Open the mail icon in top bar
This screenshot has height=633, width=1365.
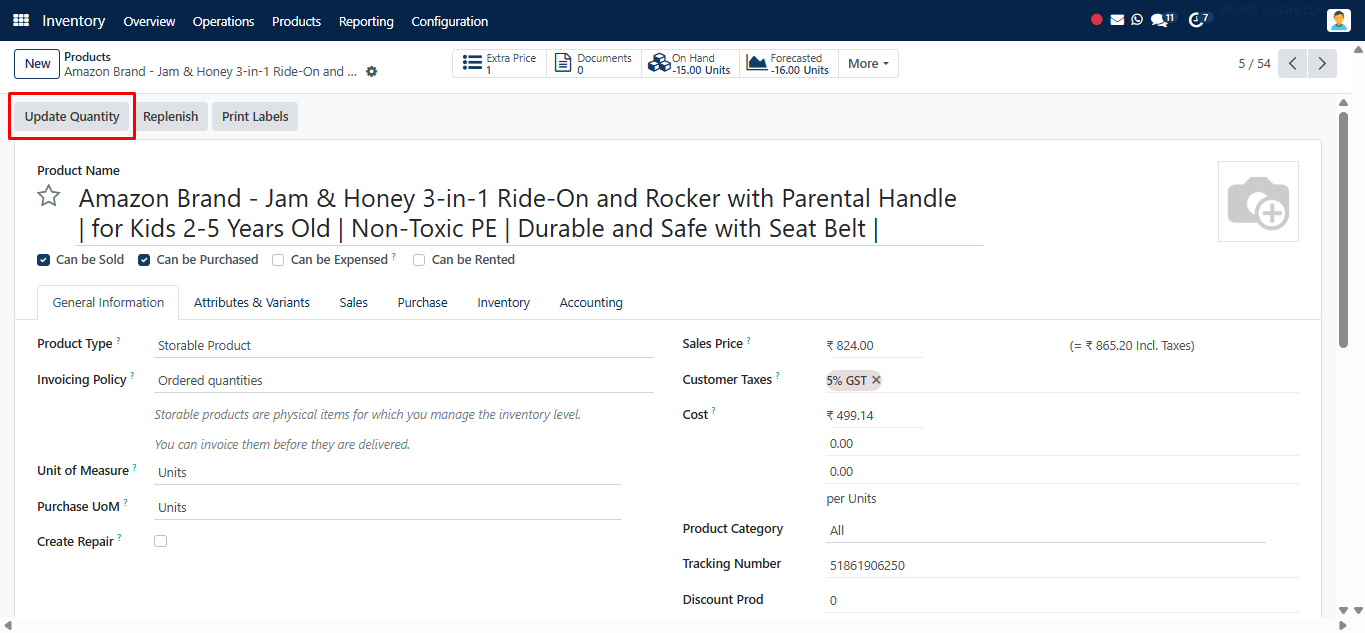(x=1117, y=20)
